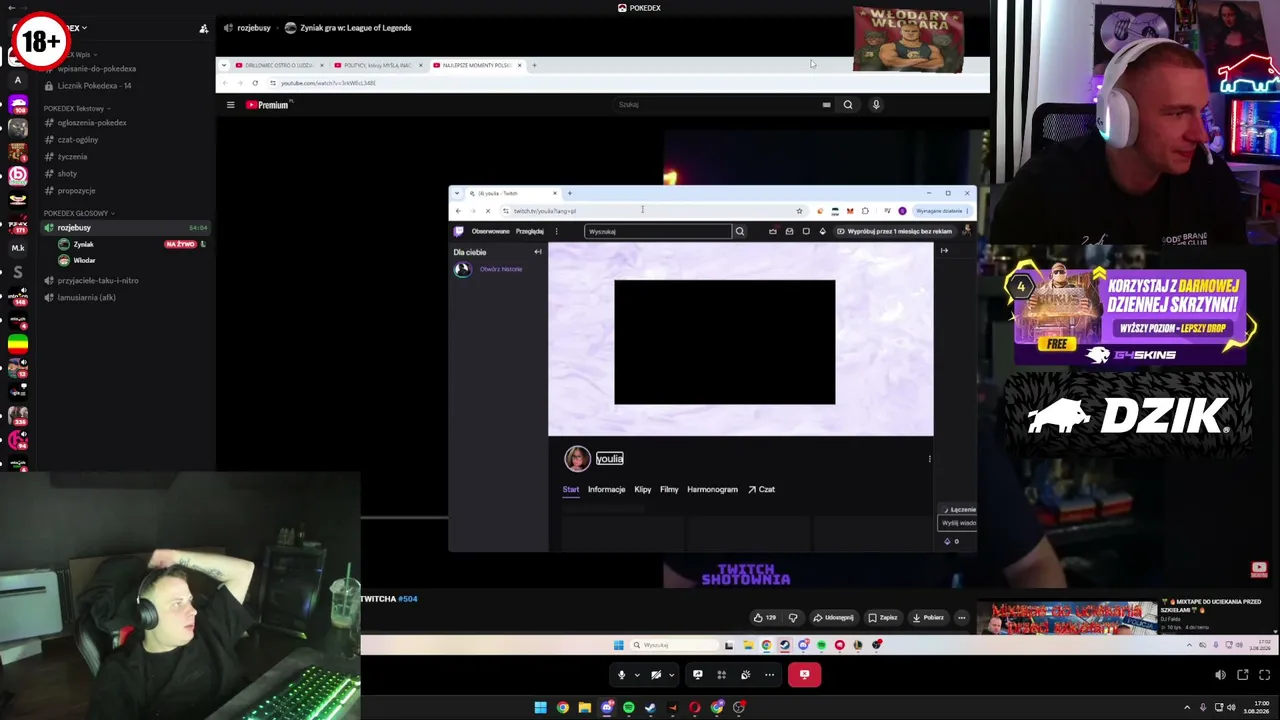Open Chrome from the Windows taskbar

[x=562, y=708]
